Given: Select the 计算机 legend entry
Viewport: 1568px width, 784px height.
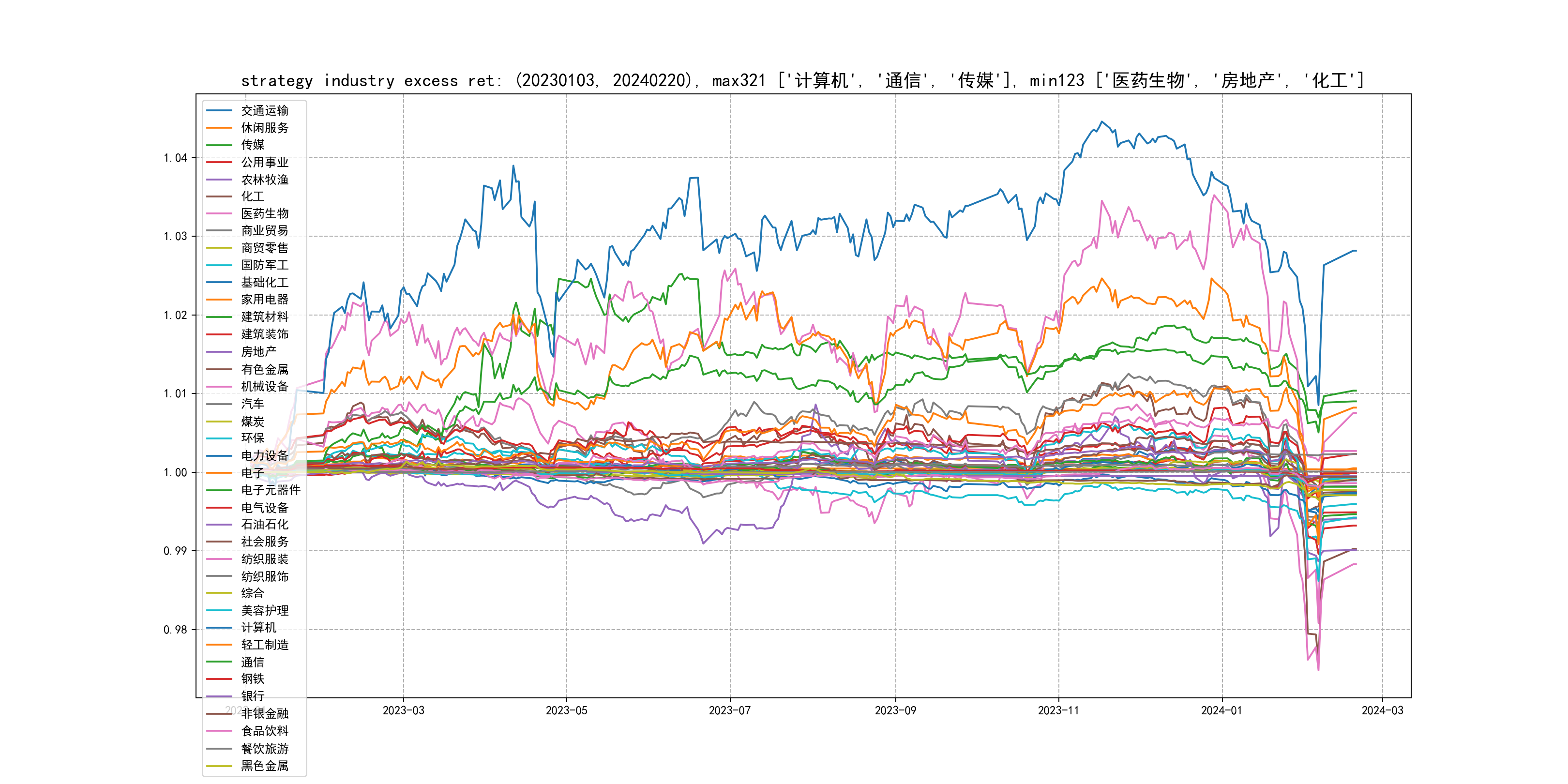Looking at the screenshot, I should point(258,628).
